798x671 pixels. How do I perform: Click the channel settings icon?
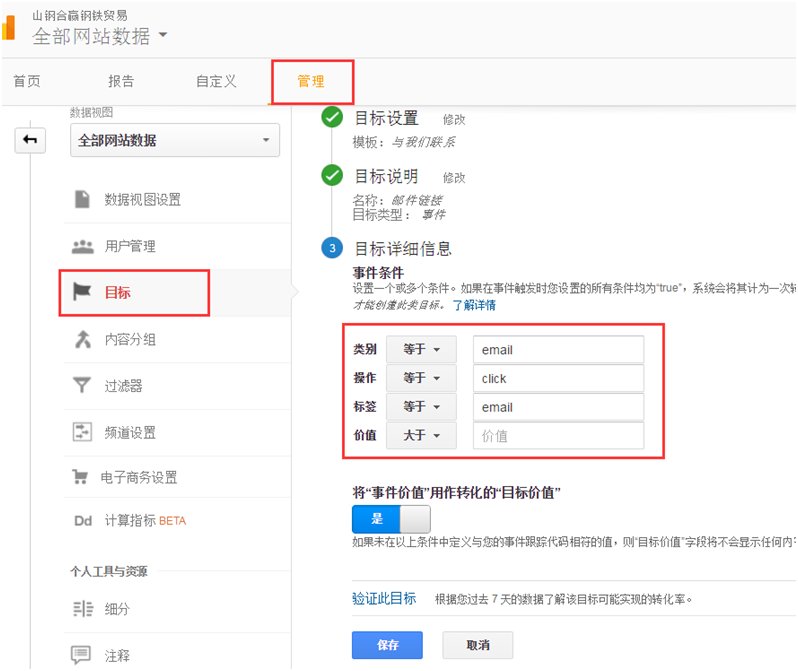[82, 432]
